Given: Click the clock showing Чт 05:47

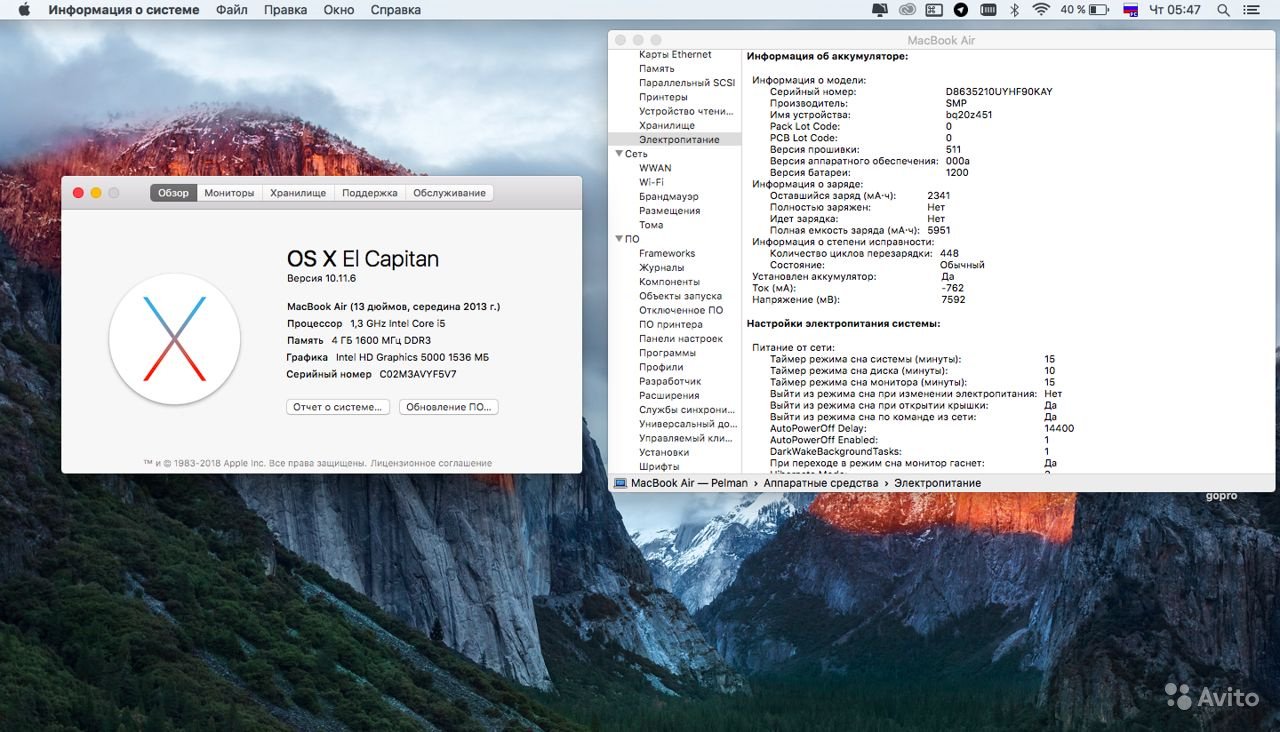Looking at the screenshot, I should click(x=1175, y=10).
